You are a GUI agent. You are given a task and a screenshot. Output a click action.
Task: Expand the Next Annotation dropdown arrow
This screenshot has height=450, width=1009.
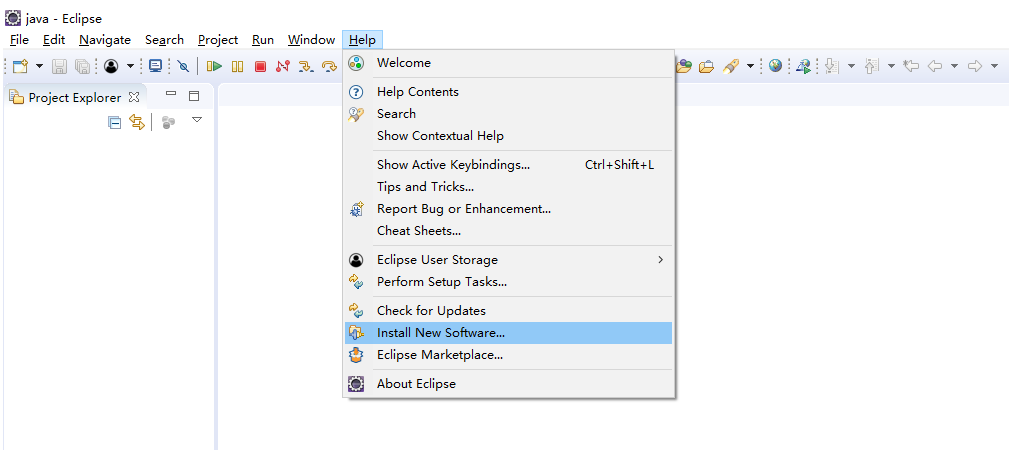click(x=851, y=66)
